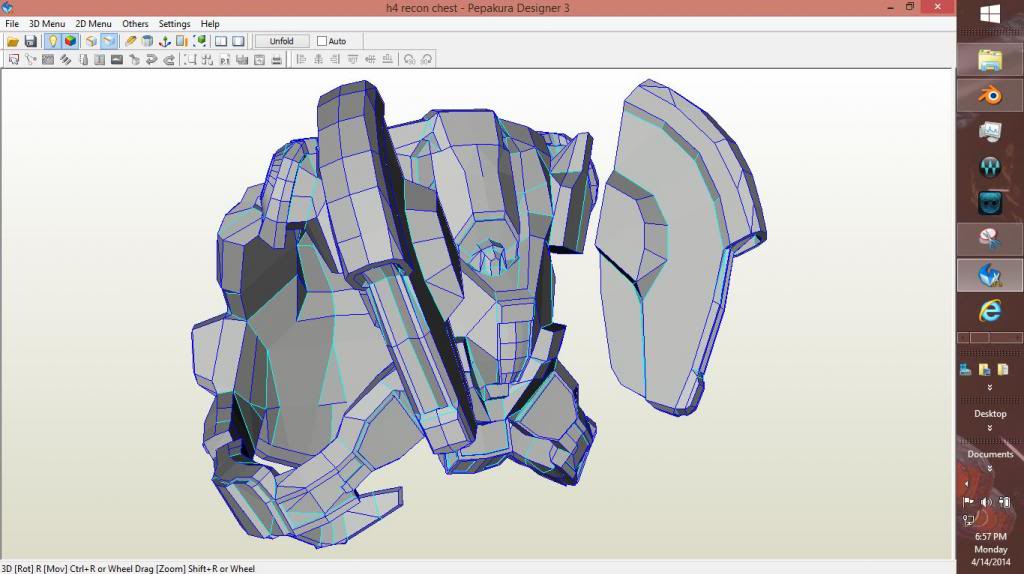Open the File menu
Screen dimensions: 1024x574
click(12, 24)
